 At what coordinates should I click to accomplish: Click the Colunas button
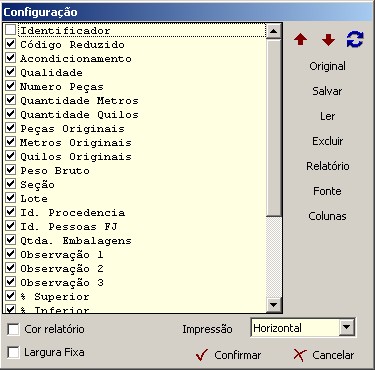tap(327, 216)
